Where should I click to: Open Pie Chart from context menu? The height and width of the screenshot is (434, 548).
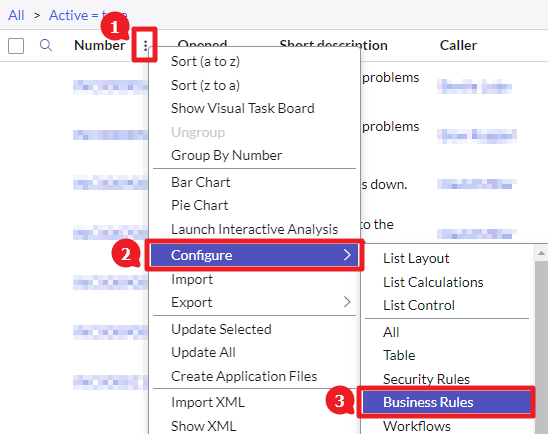(x=200, y=205)
